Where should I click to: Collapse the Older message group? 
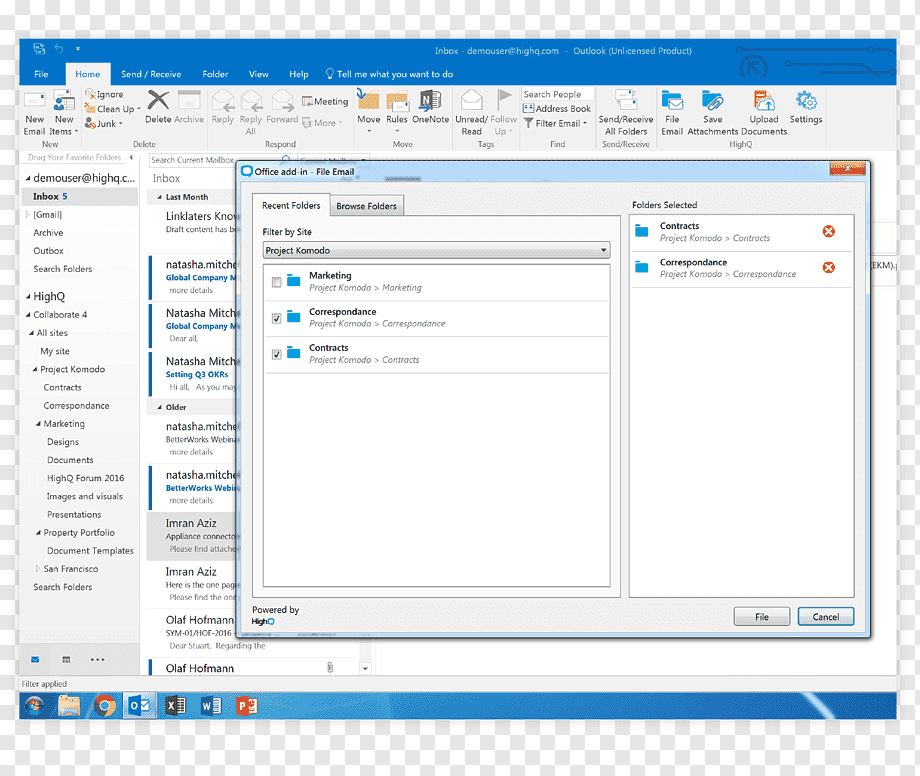pos(160,407)
